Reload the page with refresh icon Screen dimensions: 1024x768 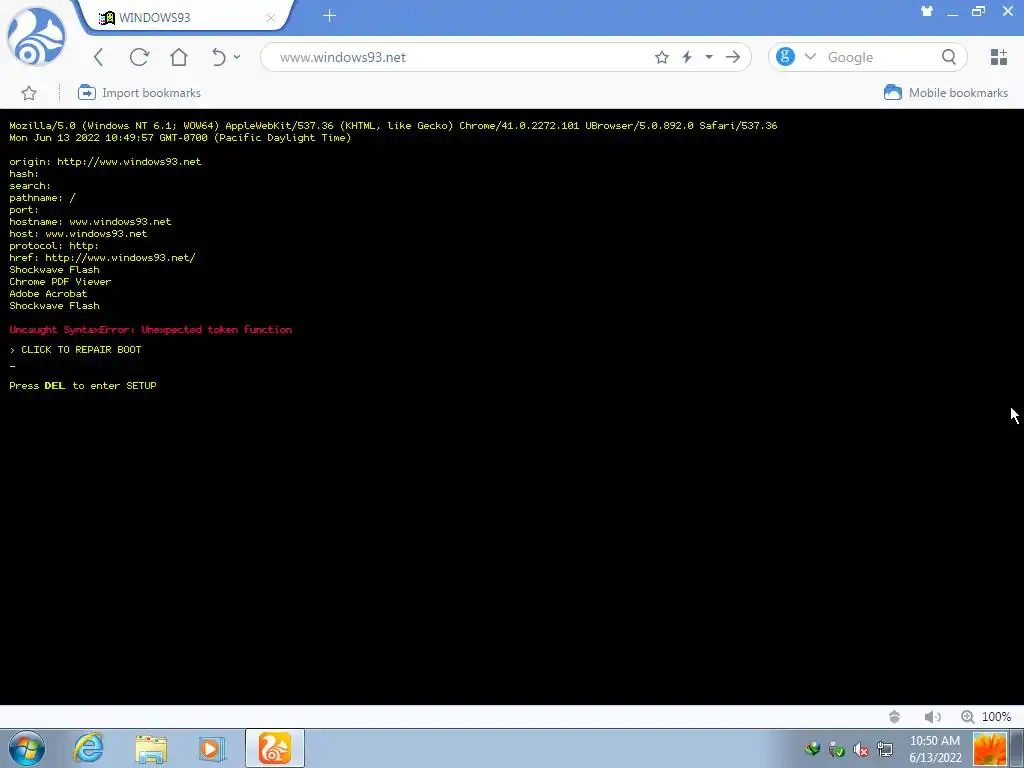tap(139, 57)
